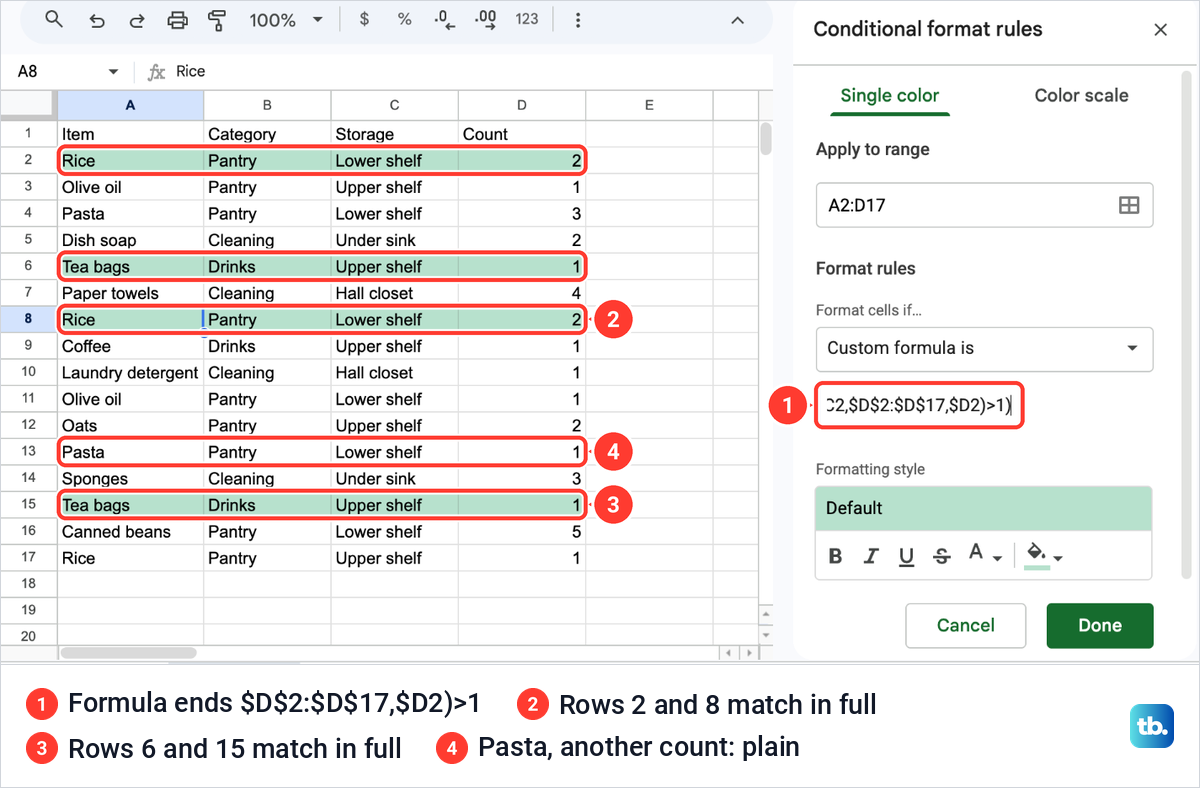Activate the paint format tool
Viewport: 1200px width, 788px height.
[216, 19]
